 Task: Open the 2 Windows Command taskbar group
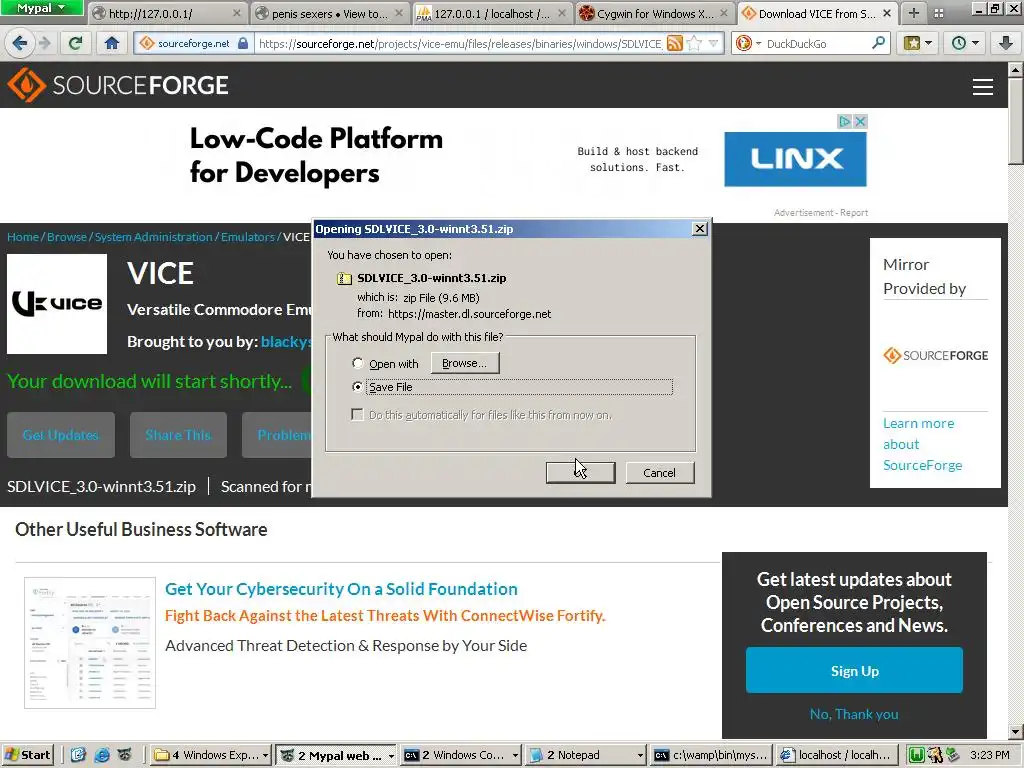(x=462, y=756)
